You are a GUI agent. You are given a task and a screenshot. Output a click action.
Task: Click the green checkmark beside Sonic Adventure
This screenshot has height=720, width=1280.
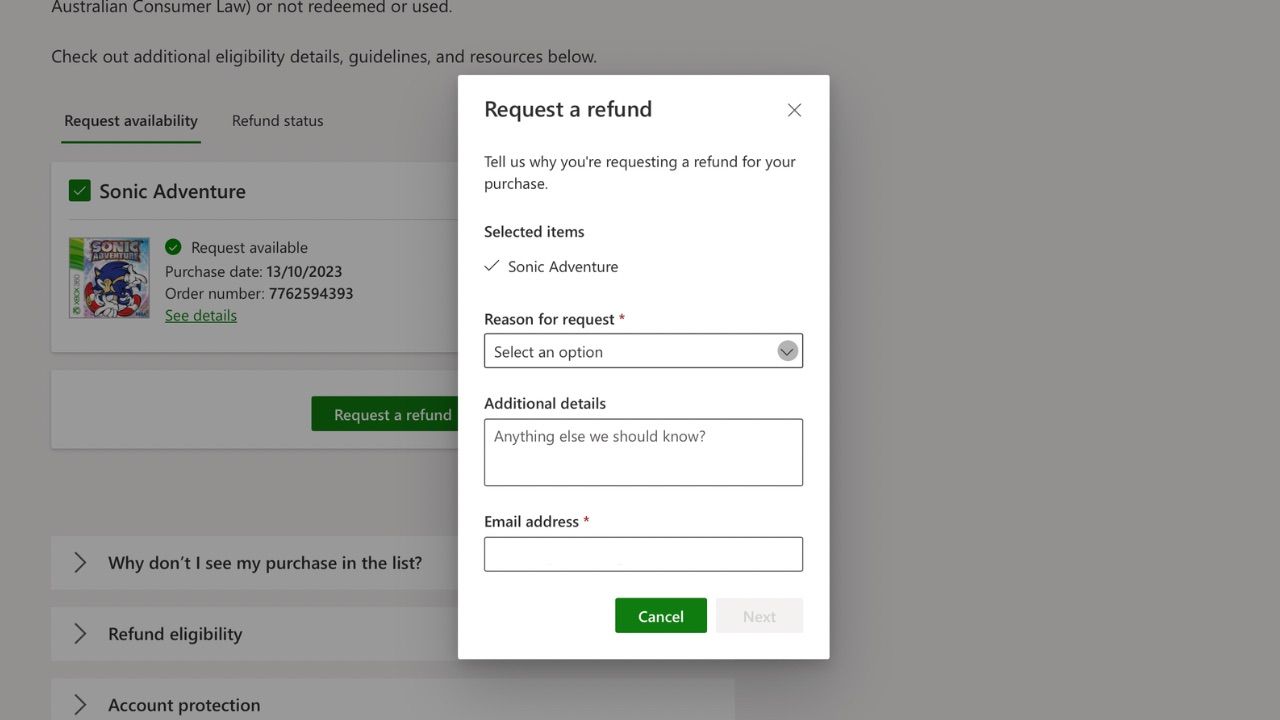coord(79,190)
